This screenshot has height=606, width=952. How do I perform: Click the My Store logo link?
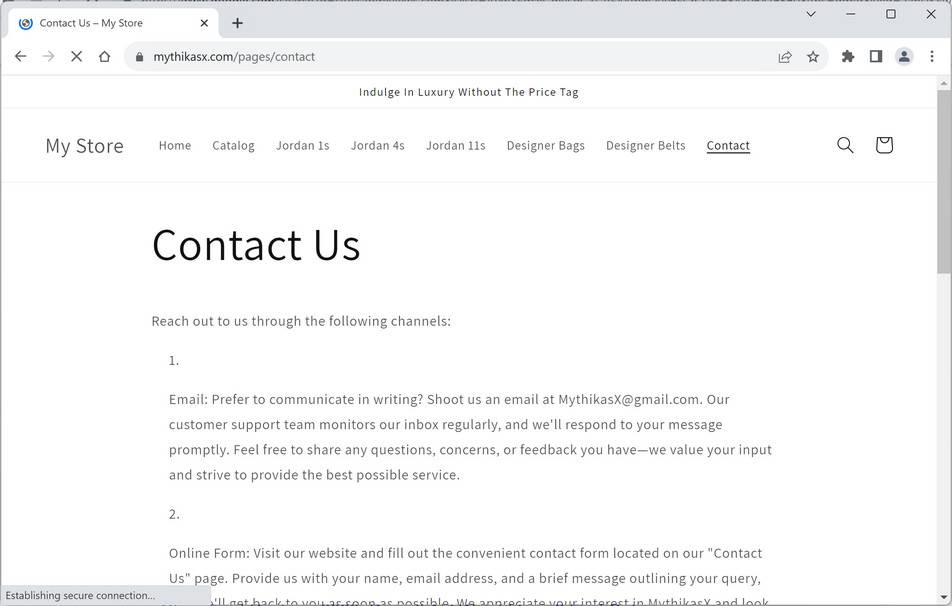84,146
